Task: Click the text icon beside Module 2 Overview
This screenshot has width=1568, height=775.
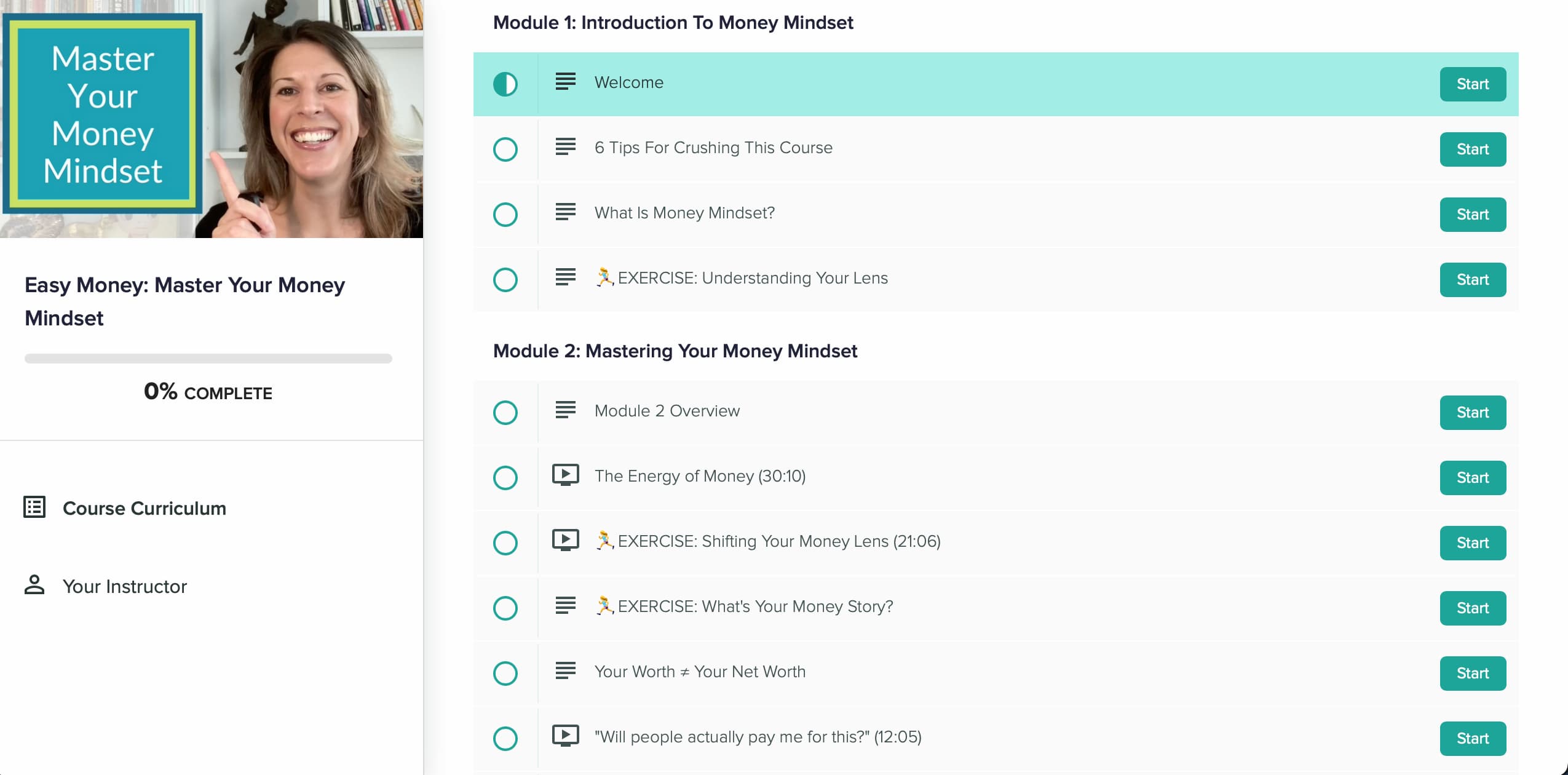Action: point(566,410)
